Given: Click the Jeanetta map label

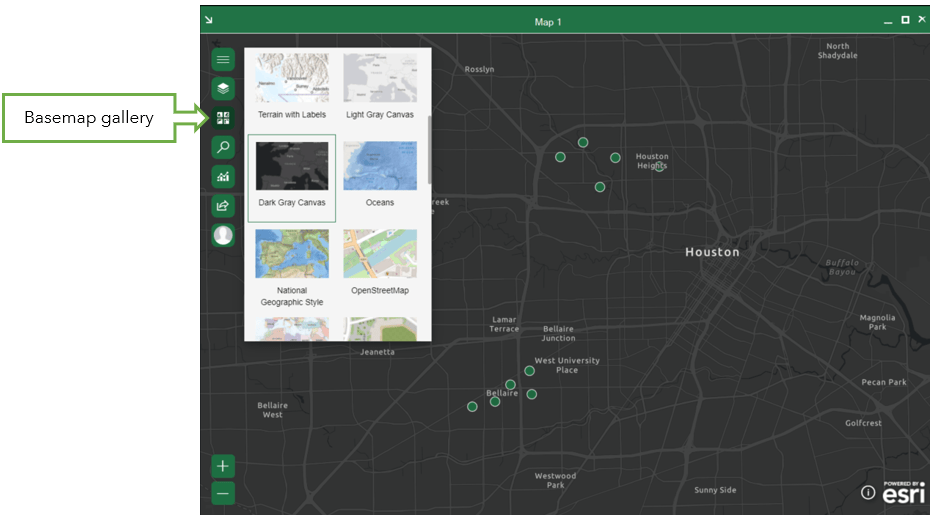Looking at the screenshot, I should tap(377, 352).
